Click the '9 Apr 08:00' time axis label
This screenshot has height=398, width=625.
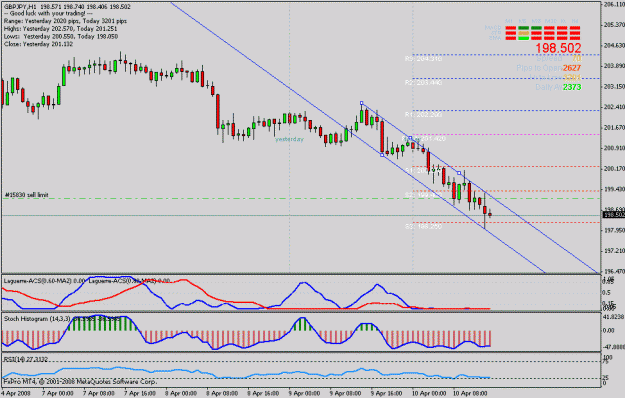(x=346, y=393)
